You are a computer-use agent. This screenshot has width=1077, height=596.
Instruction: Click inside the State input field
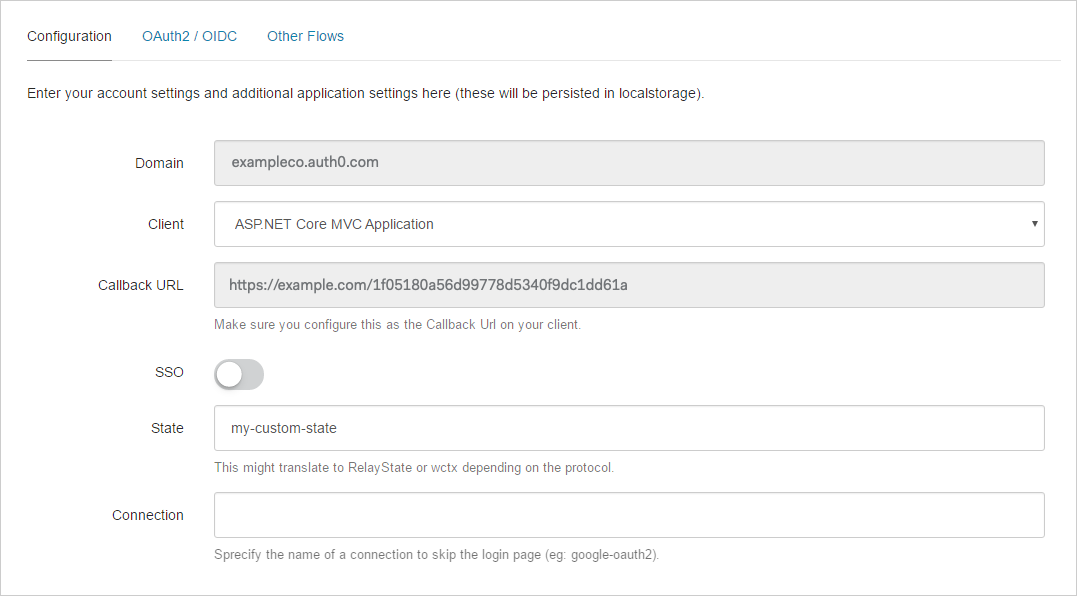629,428
